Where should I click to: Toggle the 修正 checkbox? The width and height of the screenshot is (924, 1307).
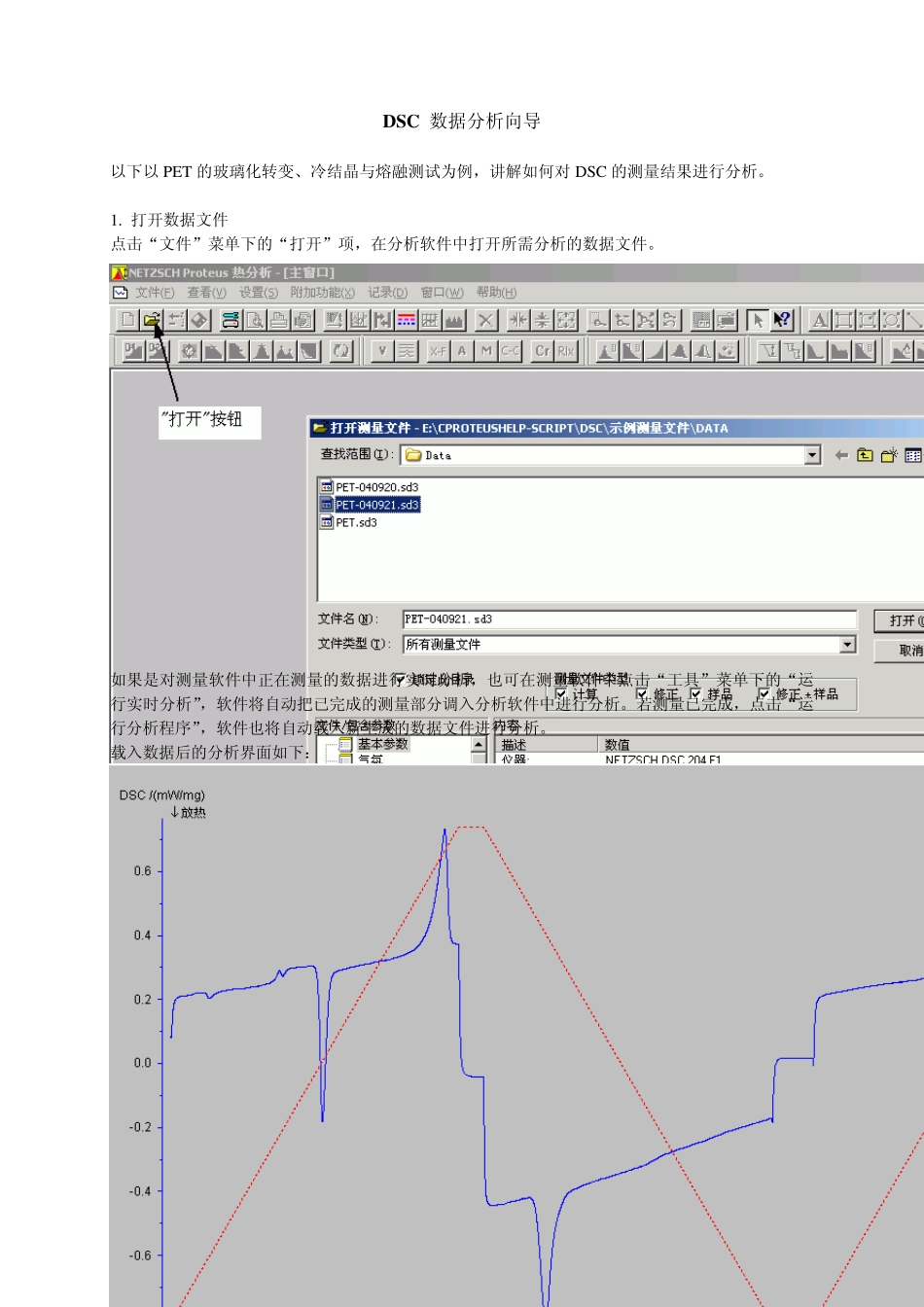642,693
